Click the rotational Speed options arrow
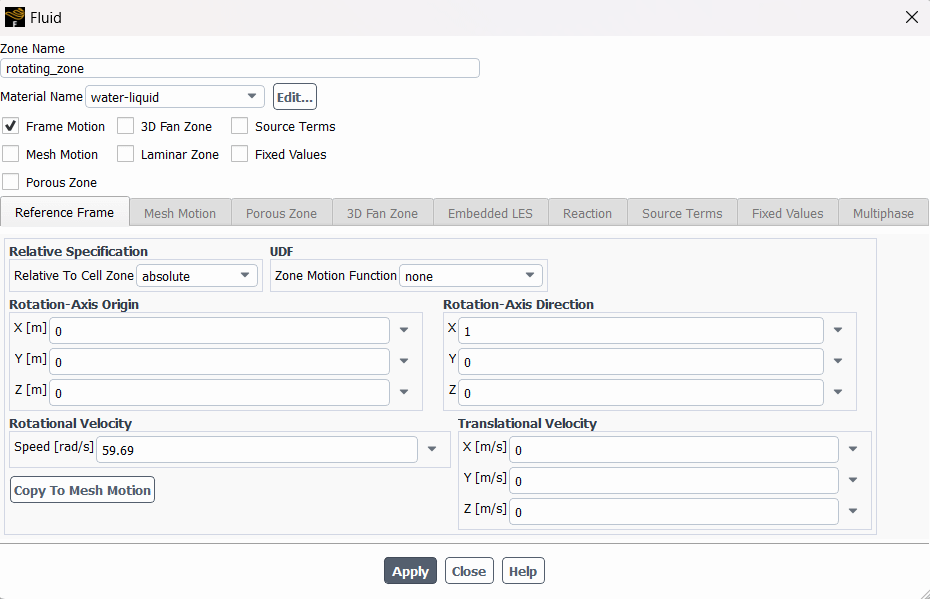 [x=432, y=450]
